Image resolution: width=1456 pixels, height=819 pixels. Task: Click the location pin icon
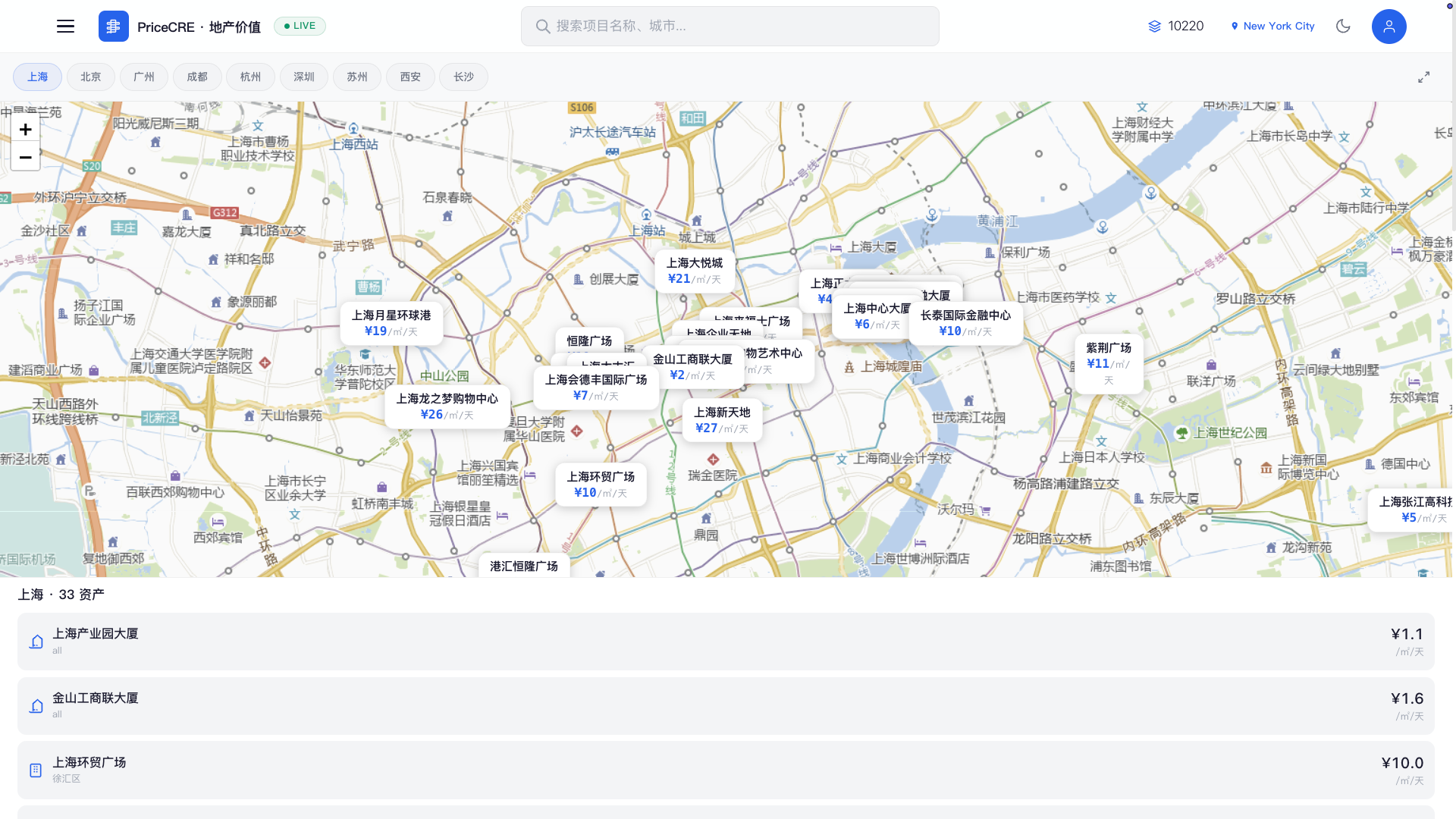tap(1235, 27)
